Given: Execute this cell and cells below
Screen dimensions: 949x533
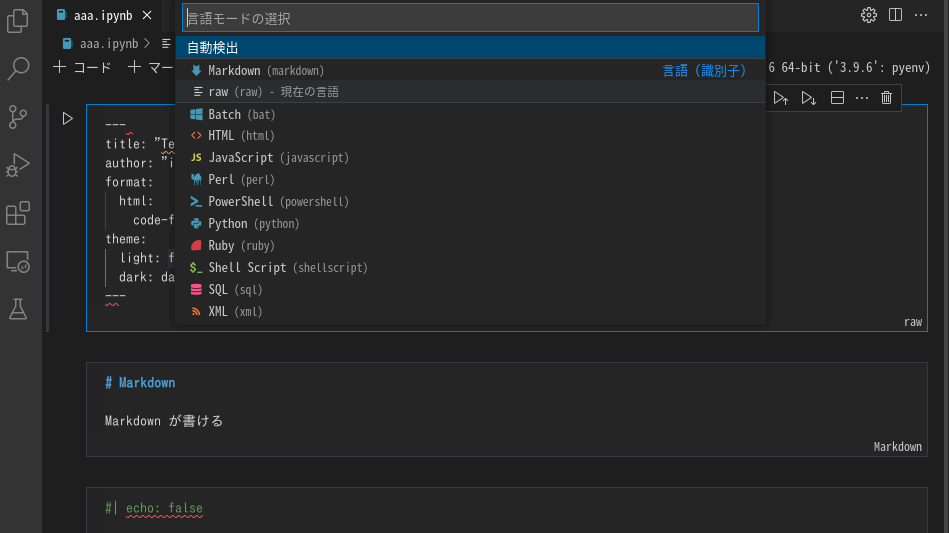Looking at the screenshot, I should pos(809,98).
